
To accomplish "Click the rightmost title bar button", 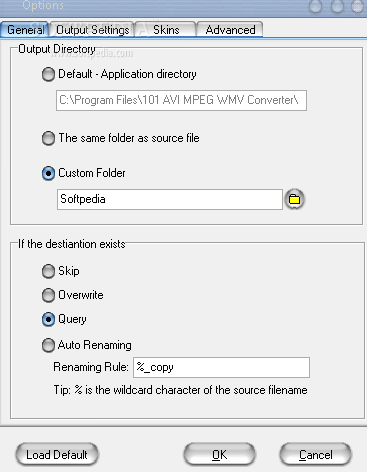I will tap(358, 6).
